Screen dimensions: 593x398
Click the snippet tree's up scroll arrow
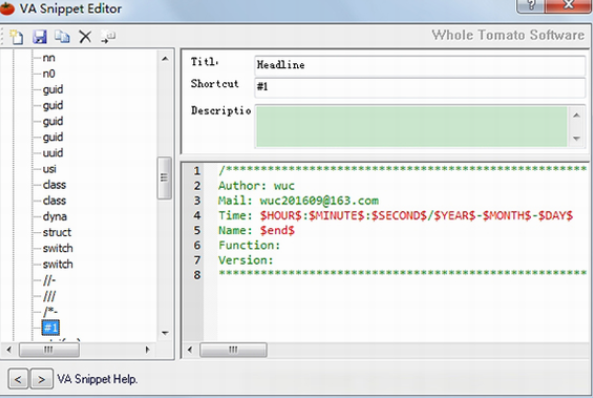165,59
